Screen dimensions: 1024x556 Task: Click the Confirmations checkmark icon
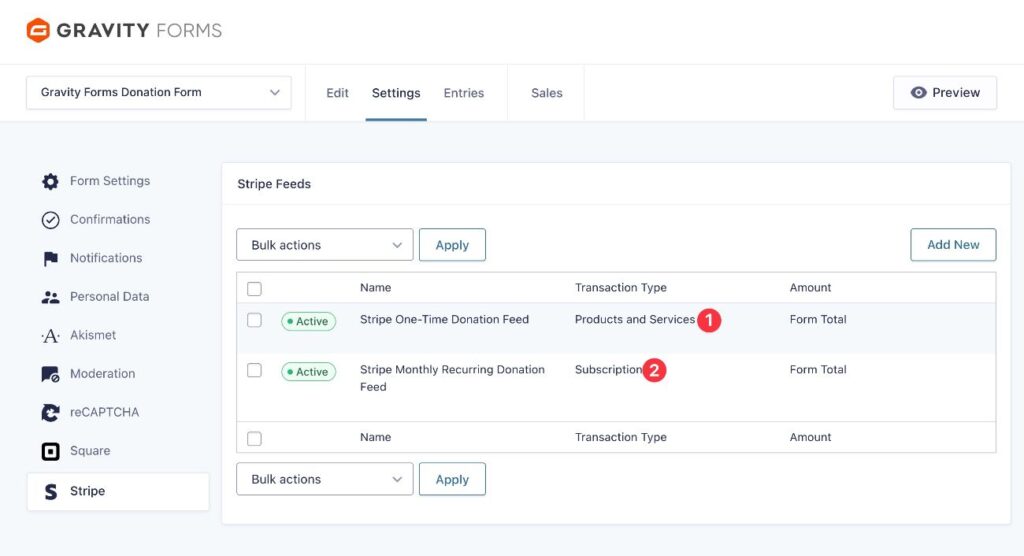pyautogui.click(x=50, y=220)
